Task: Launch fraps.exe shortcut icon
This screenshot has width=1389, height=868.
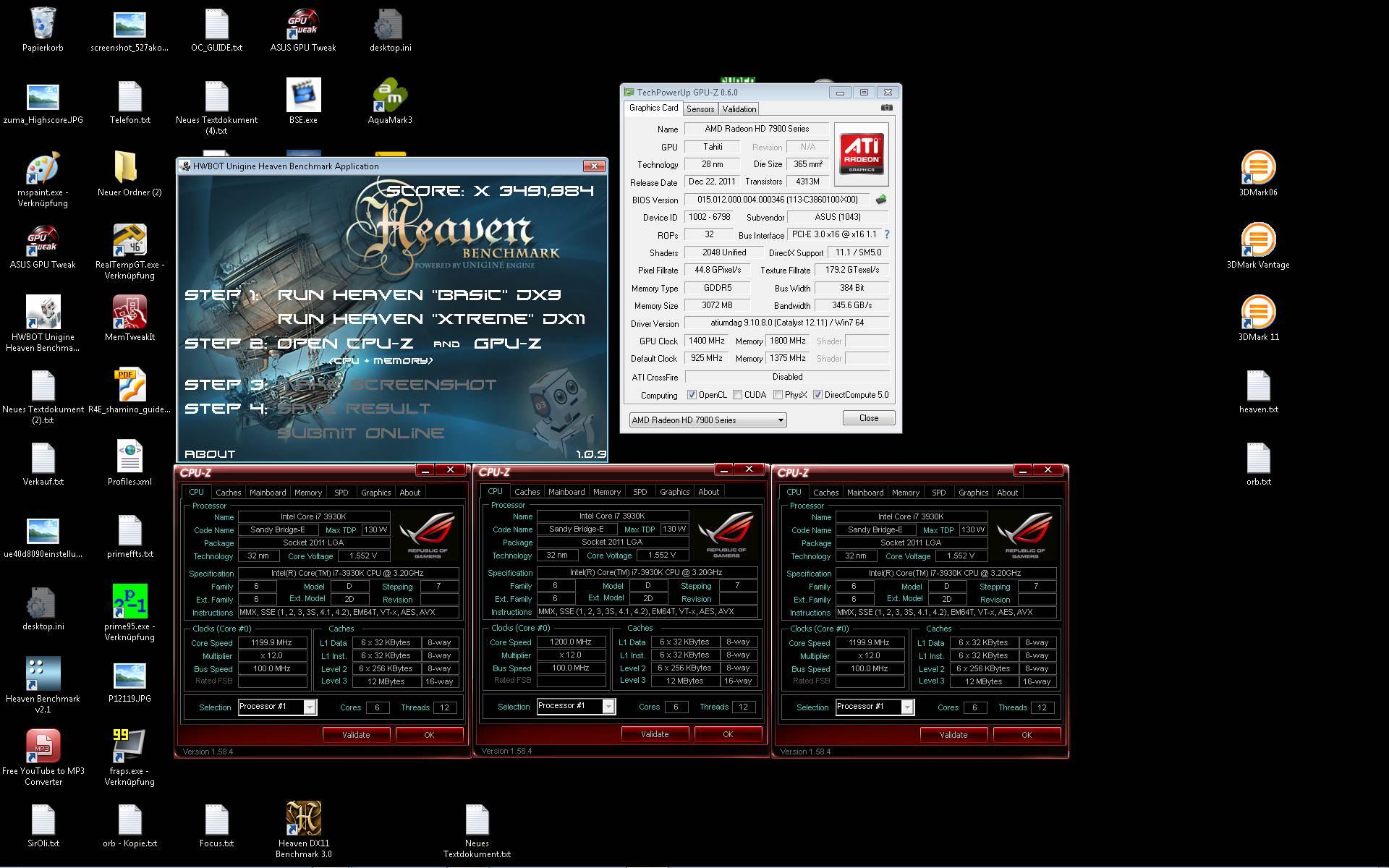Action: click(x=129, y=746)
